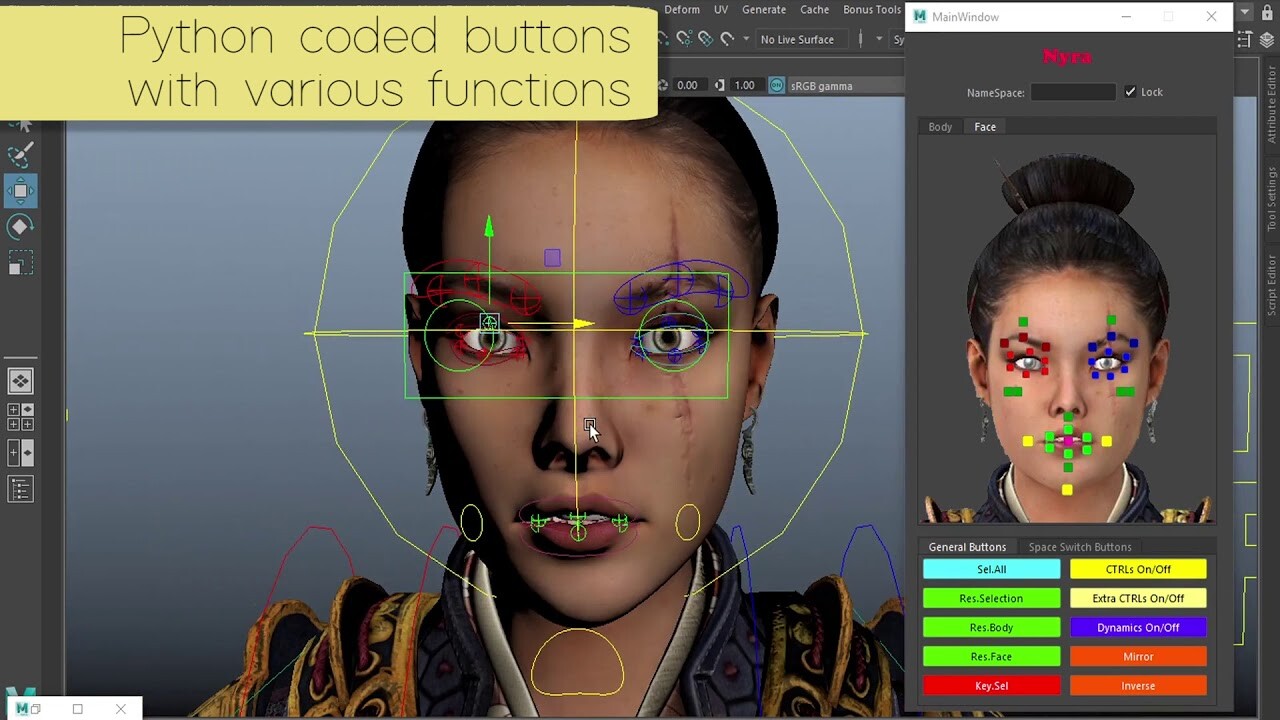Screen dimensions: 1280x720
Task: Enable Dynamics On/Off
Action: coord(1138,627)
